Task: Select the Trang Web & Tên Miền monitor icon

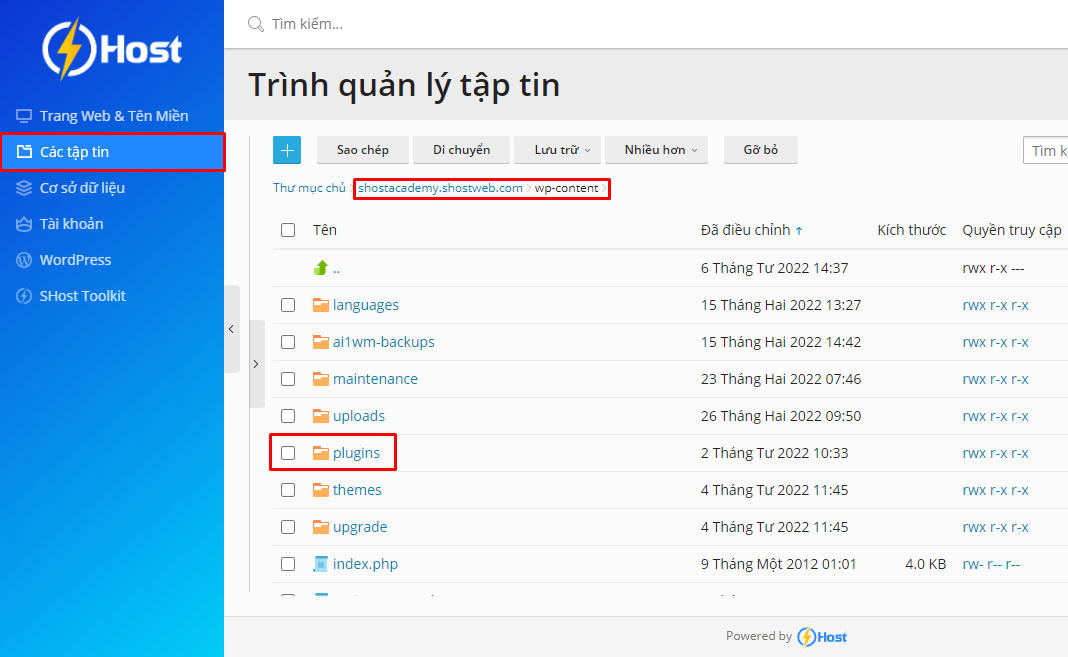Action: 23,115
